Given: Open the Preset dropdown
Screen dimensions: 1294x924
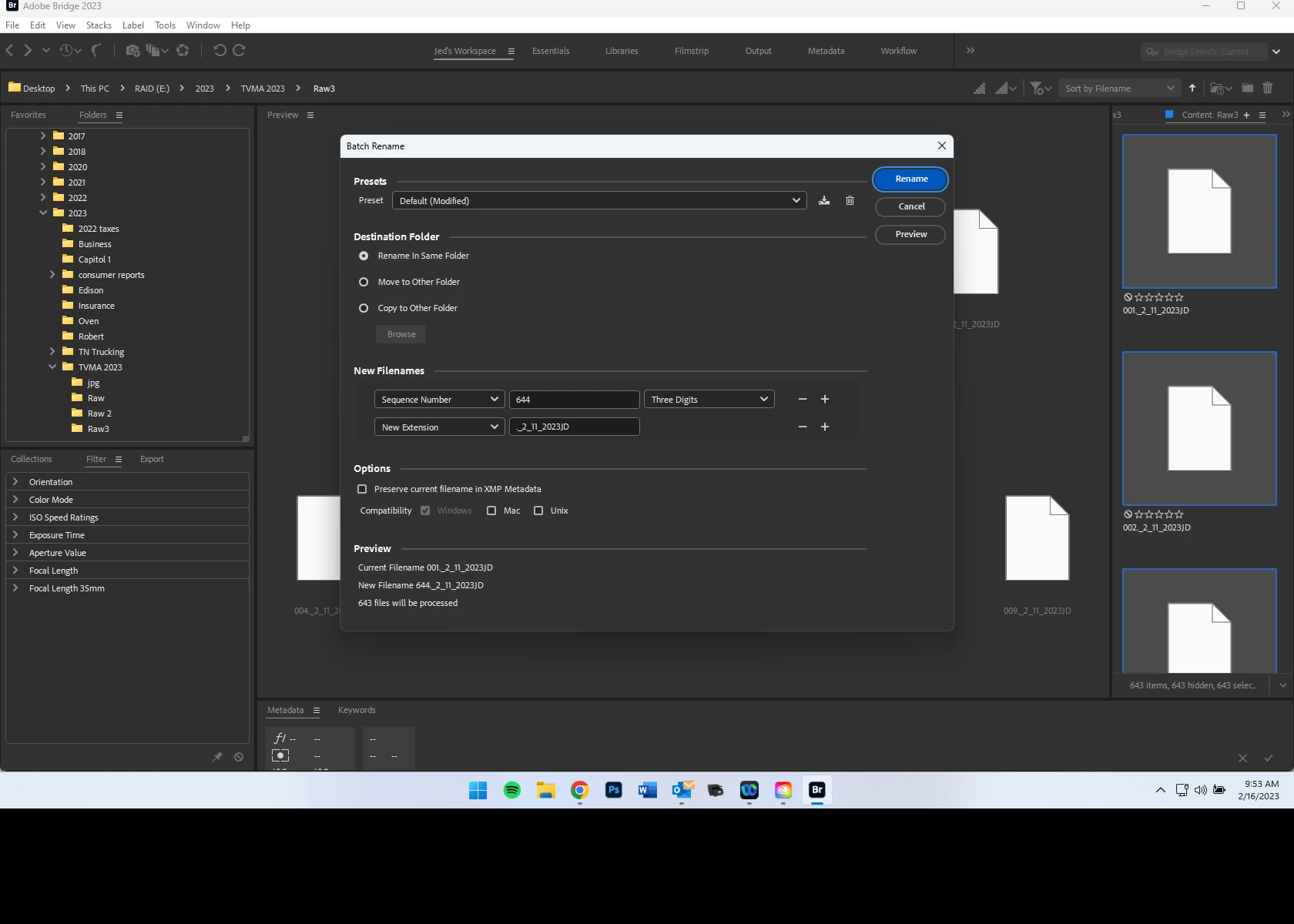Looking at the screenshot, I should pos(599,200).
